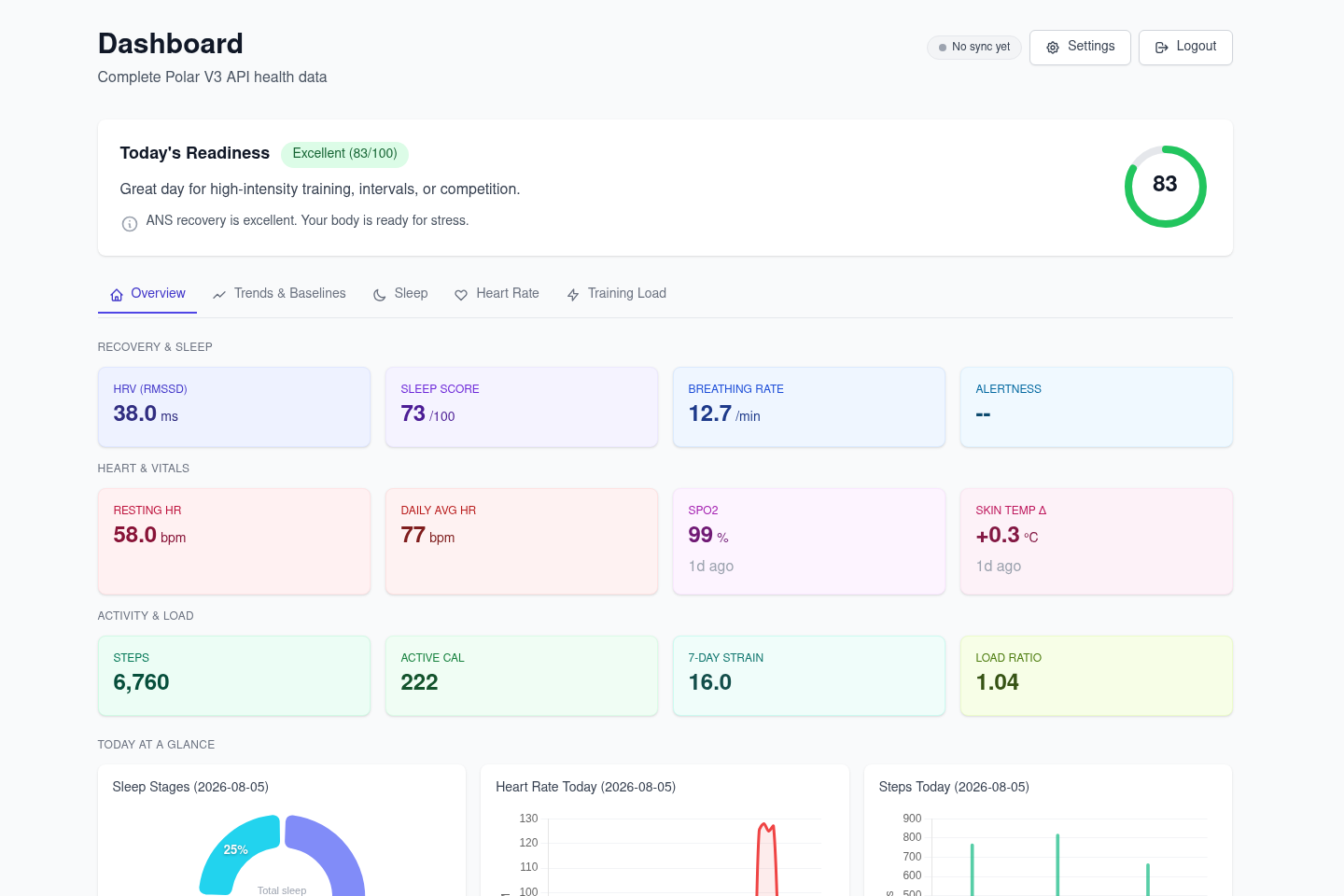Click the Steps Today chart title
Image resolution: width=1344 pixels, height=896 pixels.
coord(954,788)
